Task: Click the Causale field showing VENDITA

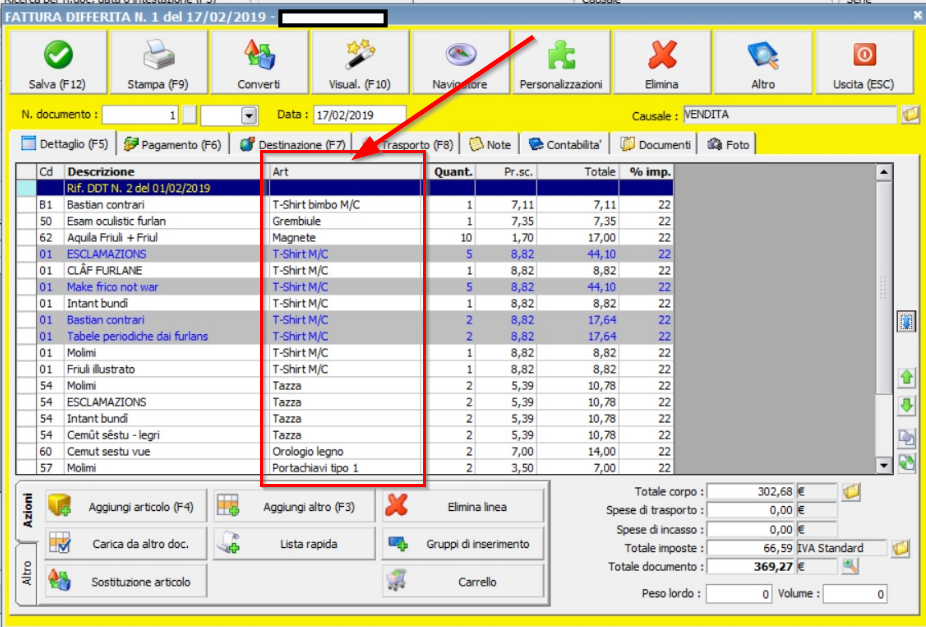Action: (790, 115)
